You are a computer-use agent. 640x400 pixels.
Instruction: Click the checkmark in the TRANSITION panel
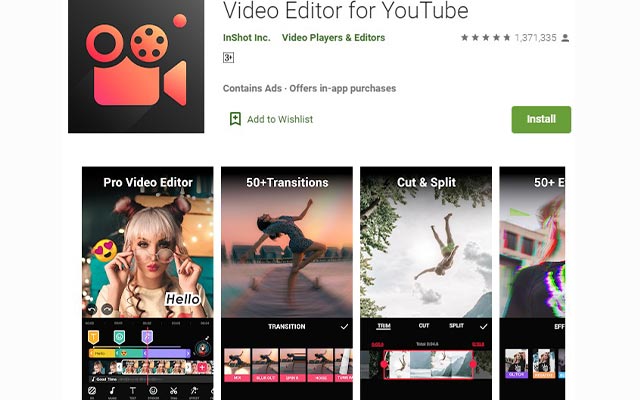point(345,327)
